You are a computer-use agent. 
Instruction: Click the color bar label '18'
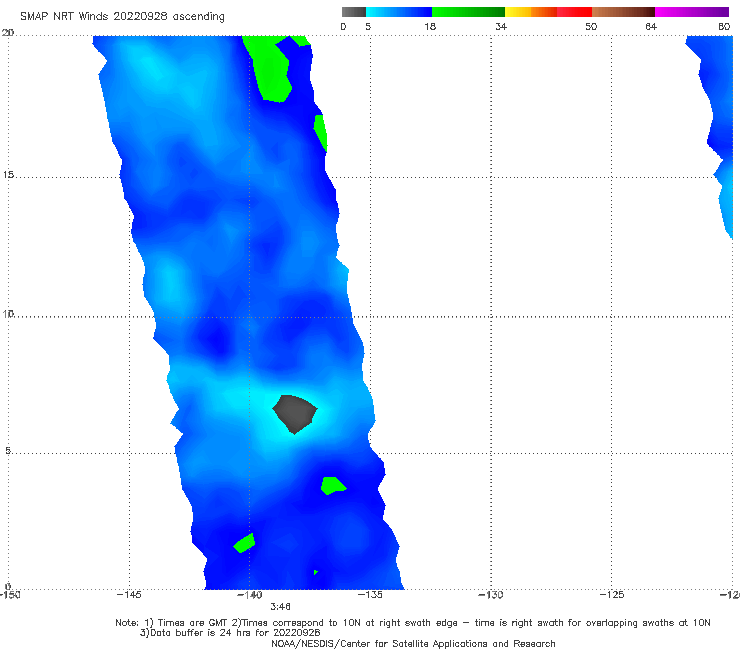(430, 26)
